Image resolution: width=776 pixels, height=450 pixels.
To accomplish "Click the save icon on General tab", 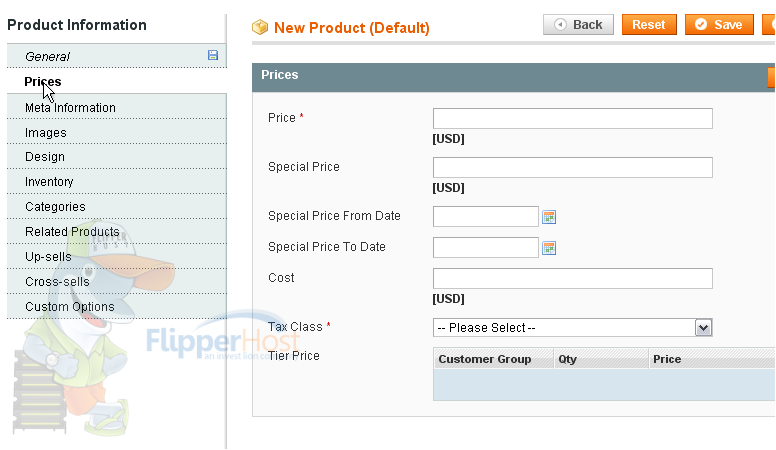I will pos(213,55).
